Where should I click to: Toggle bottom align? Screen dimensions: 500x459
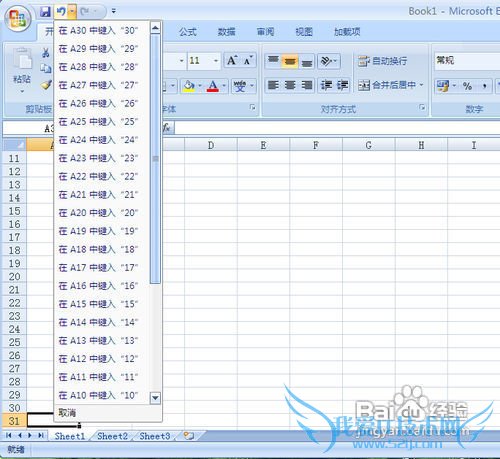[306, 61]
